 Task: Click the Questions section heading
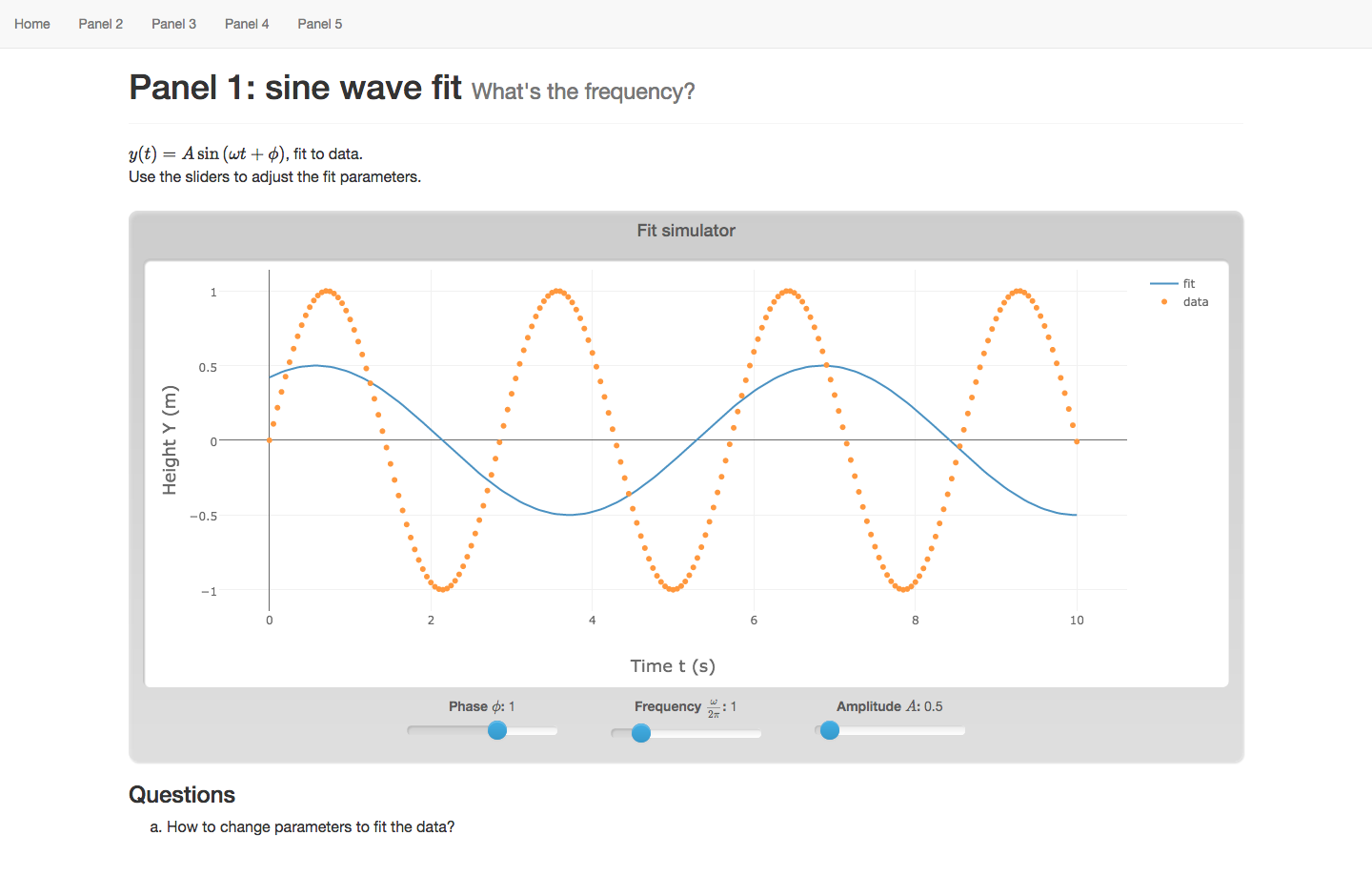tap(182, 795)
